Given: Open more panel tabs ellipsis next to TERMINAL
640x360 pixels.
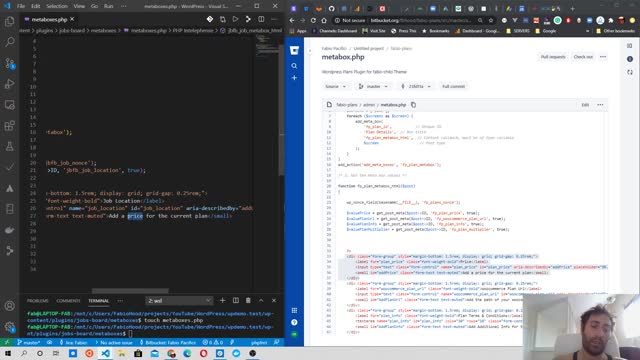Looking at the screenshot, I should [x=120, y=301].
